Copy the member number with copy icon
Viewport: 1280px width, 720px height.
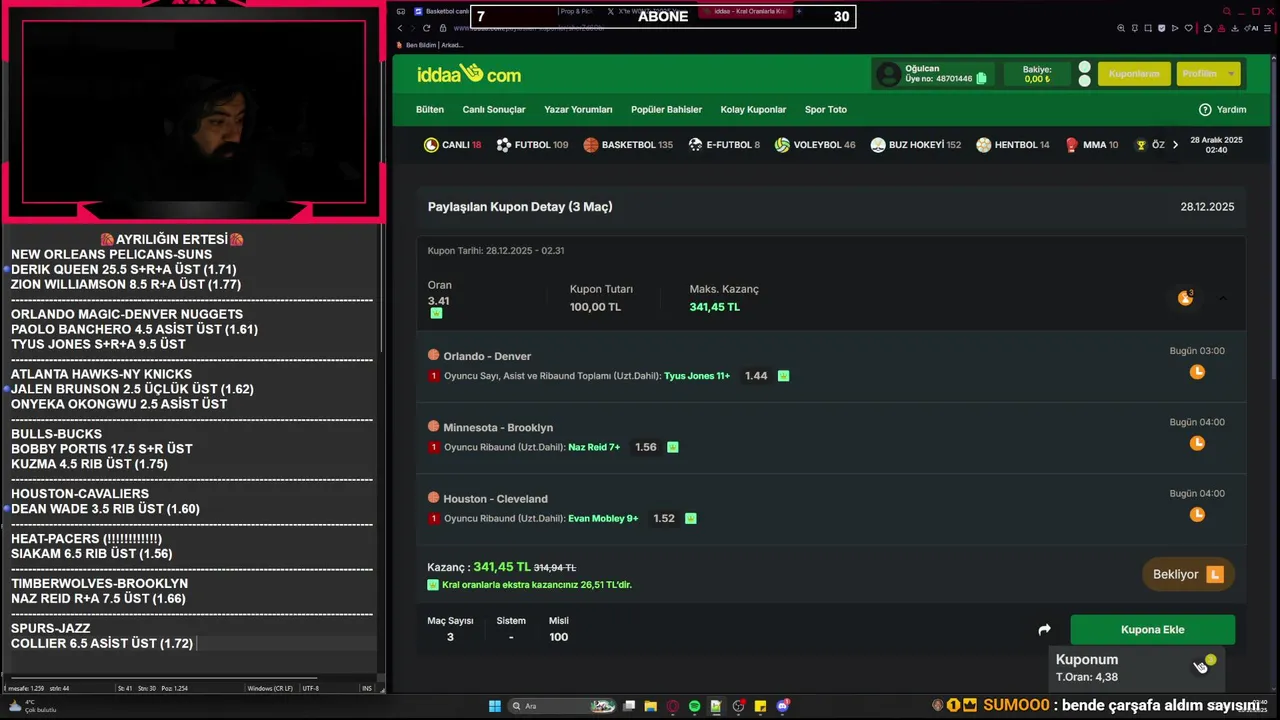tap(981, 78)
